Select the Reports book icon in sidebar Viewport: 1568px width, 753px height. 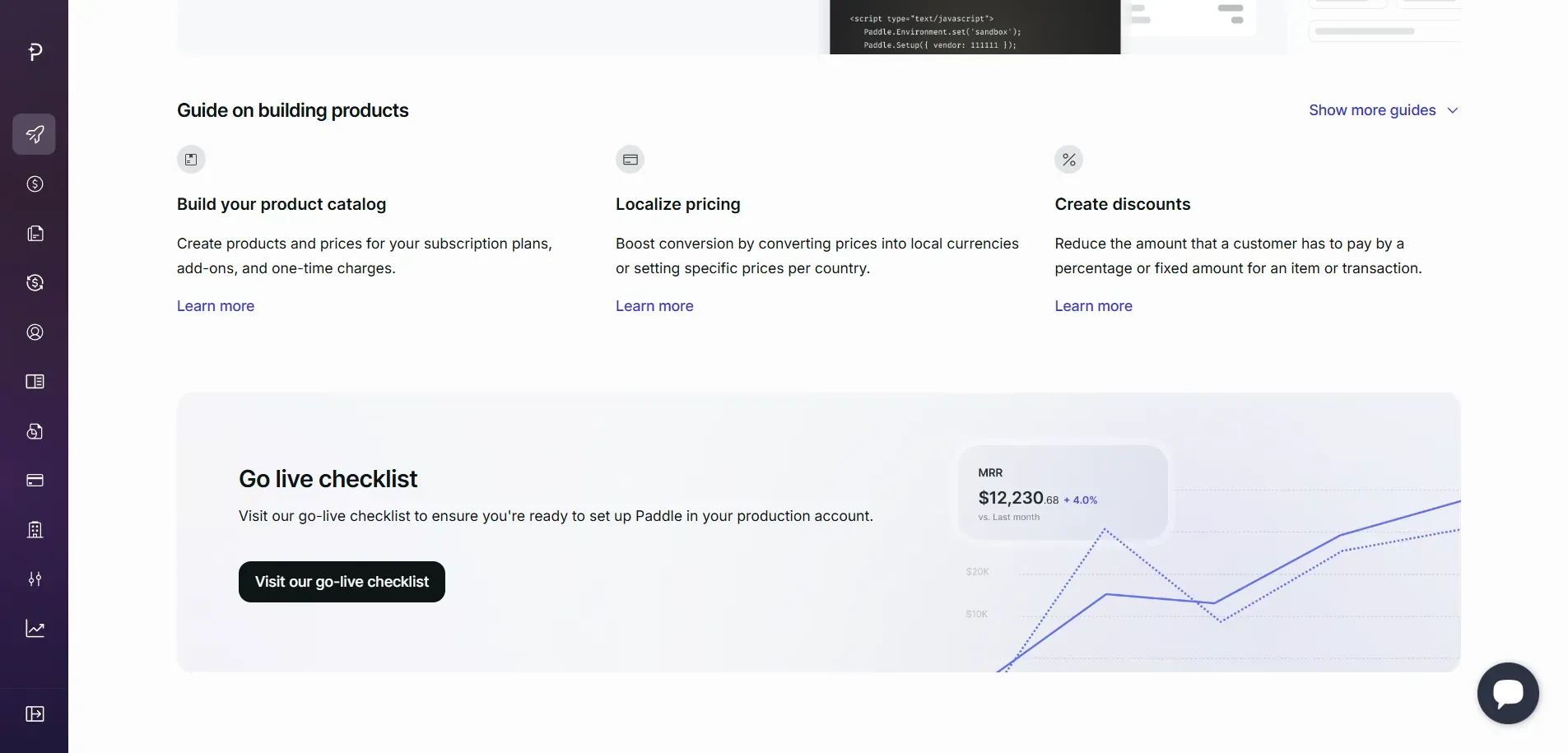[34, 381]
